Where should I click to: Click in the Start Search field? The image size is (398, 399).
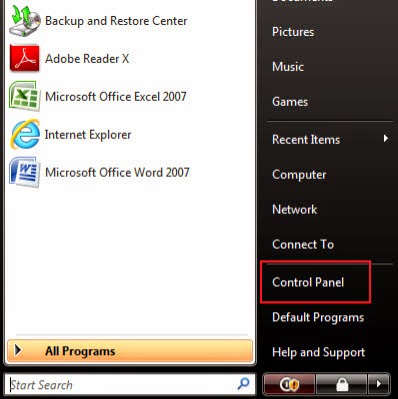pos(130,385)
